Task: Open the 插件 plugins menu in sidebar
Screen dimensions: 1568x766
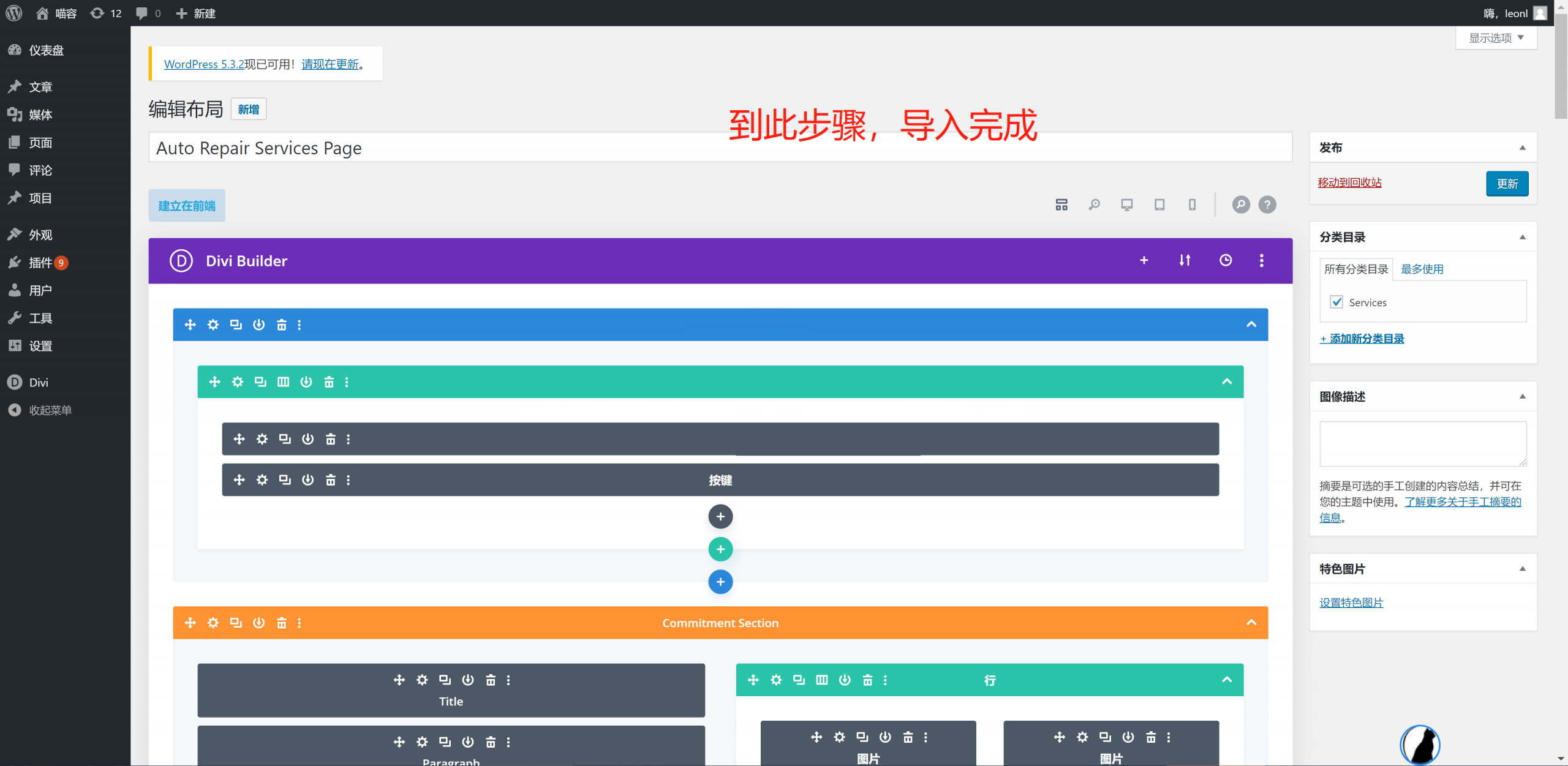Action: pos(40,262)
